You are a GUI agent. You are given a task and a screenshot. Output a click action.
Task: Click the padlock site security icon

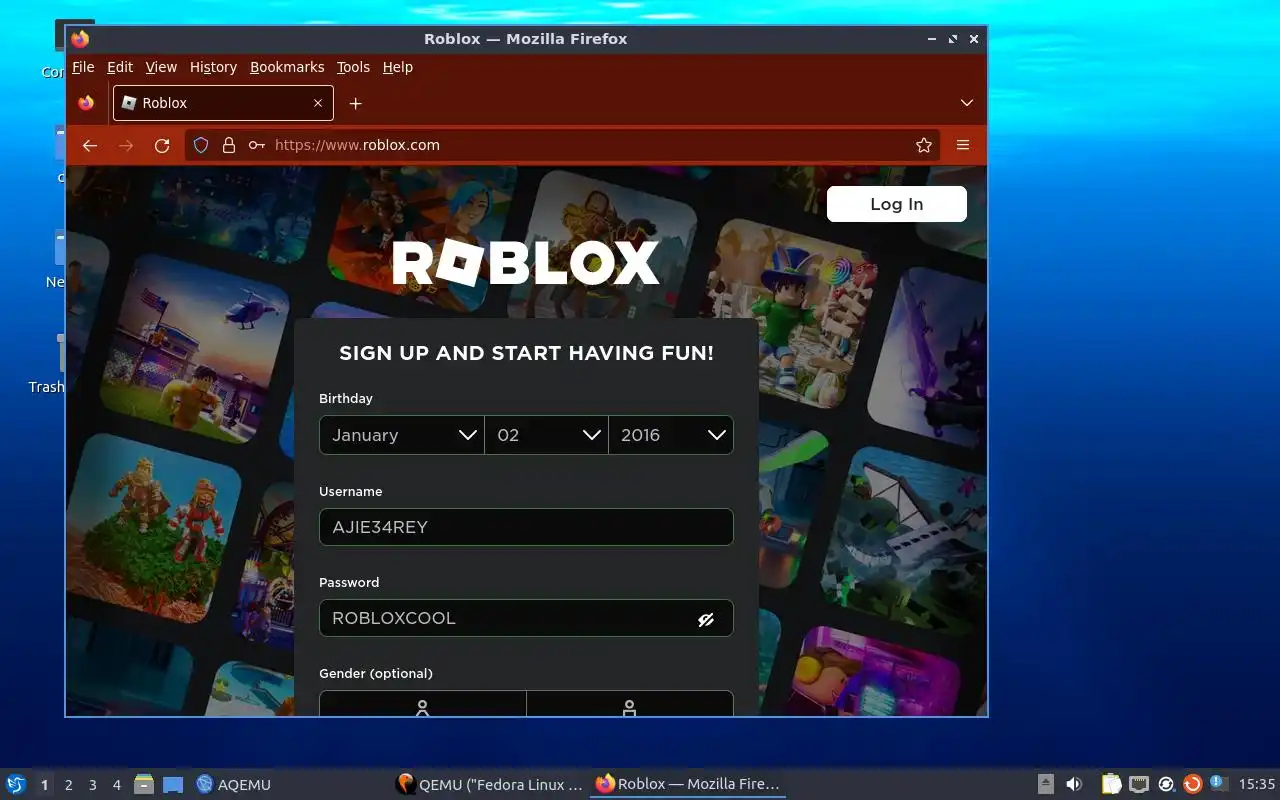pyautogui.click(x=229, y=145)
